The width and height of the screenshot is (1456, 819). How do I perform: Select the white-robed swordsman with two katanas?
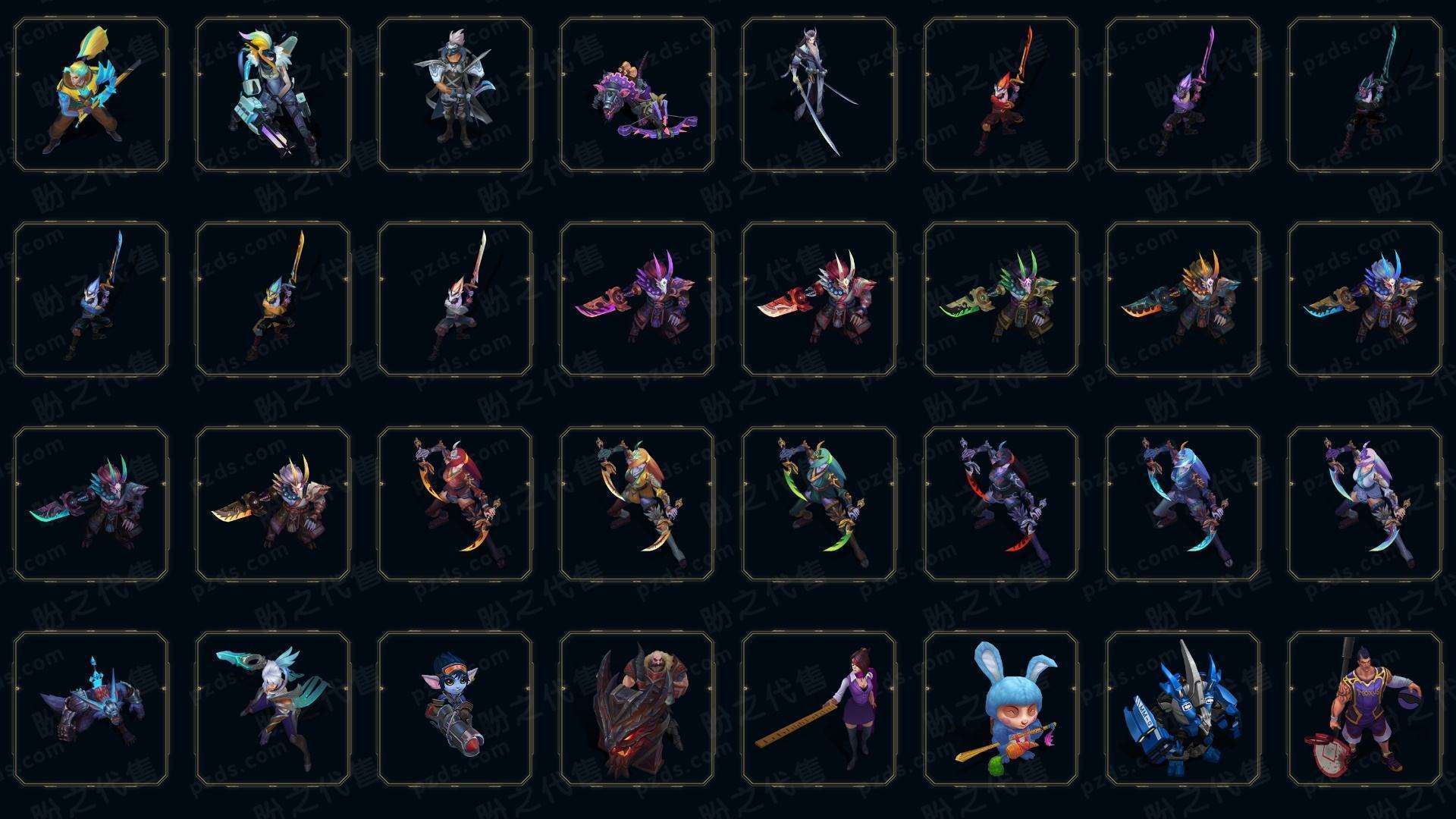(x=818, y=94)
